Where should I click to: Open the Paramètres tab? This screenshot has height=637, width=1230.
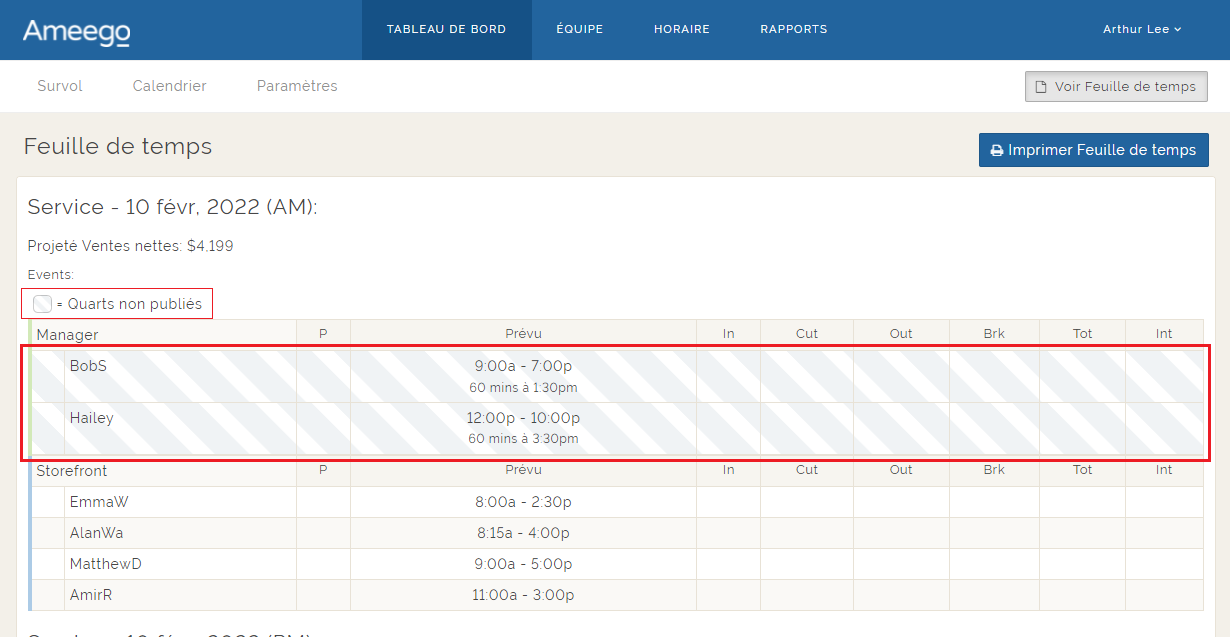tap(297, 86)
